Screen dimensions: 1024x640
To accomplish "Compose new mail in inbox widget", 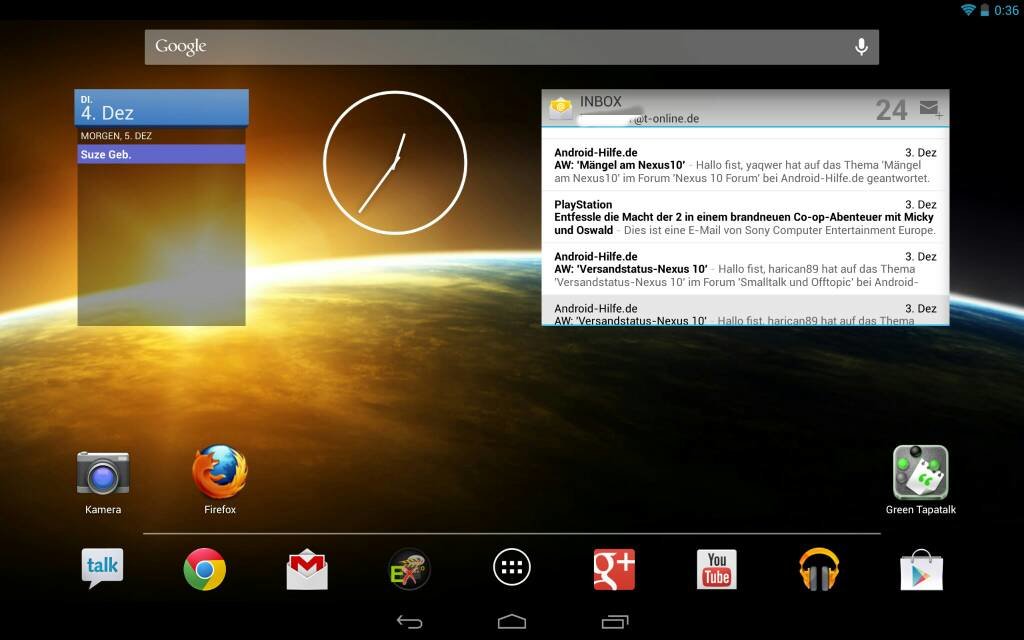I will (930, 108).
